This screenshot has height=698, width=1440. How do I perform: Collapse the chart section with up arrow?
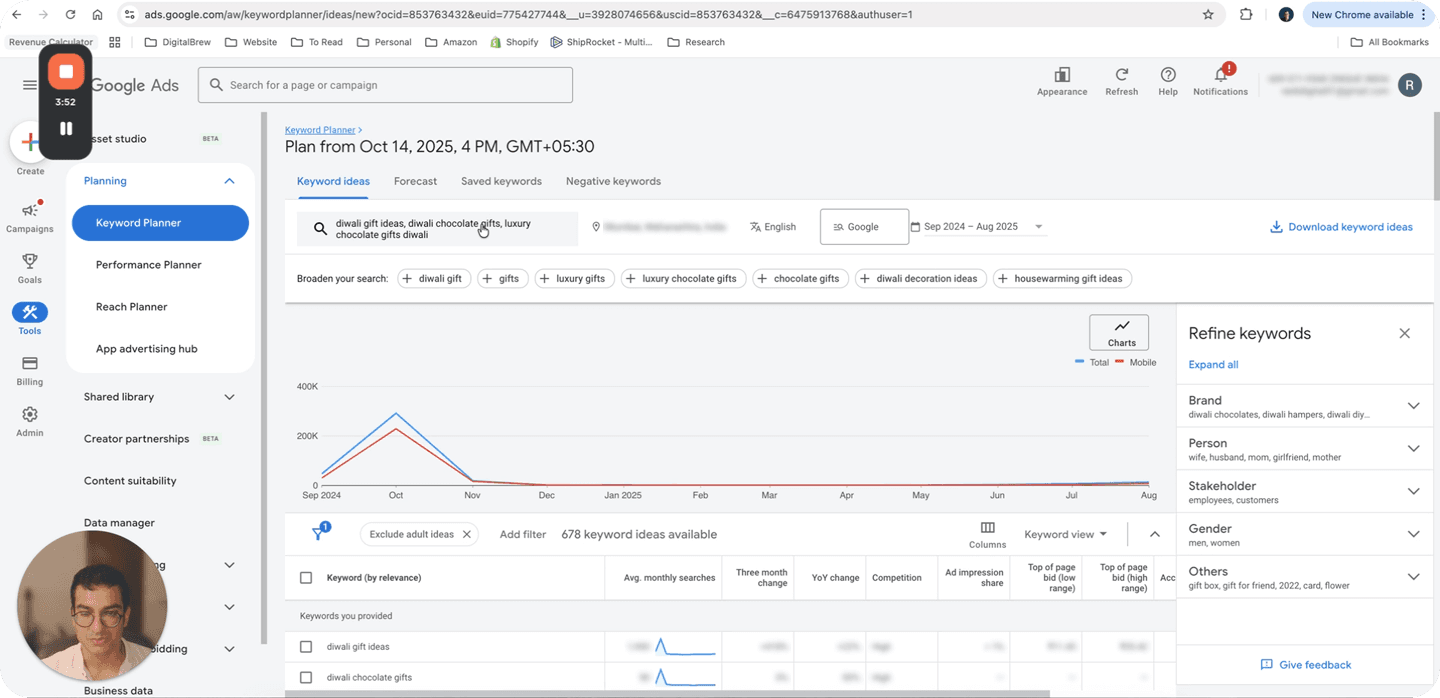(1155, 534)
